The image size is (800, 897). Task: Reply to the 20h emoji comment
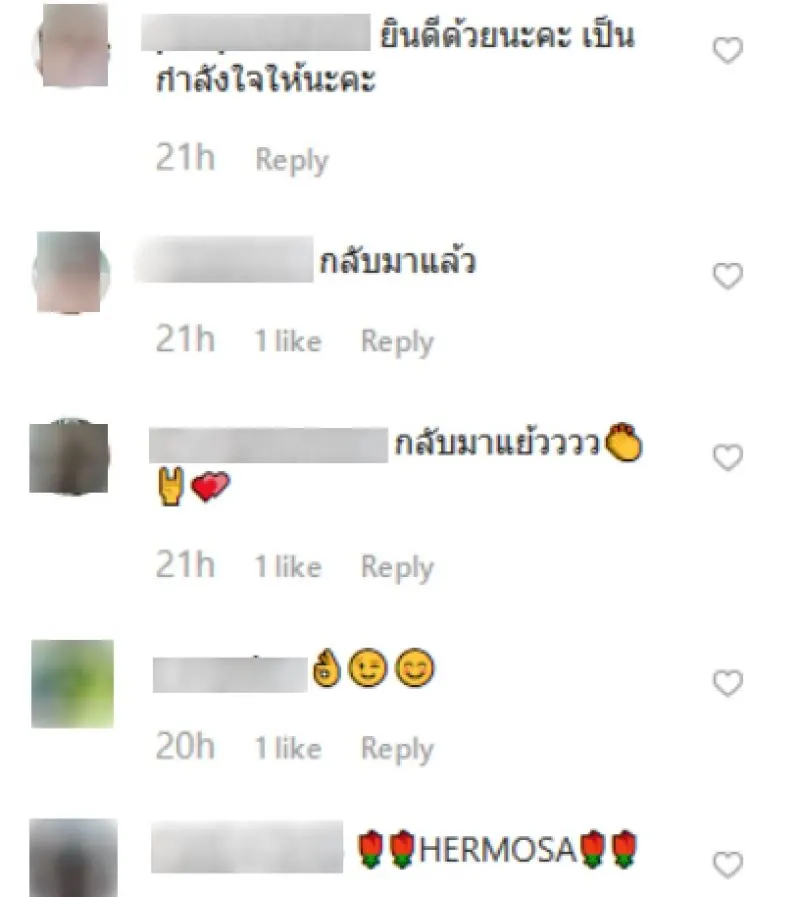[397, 749]
